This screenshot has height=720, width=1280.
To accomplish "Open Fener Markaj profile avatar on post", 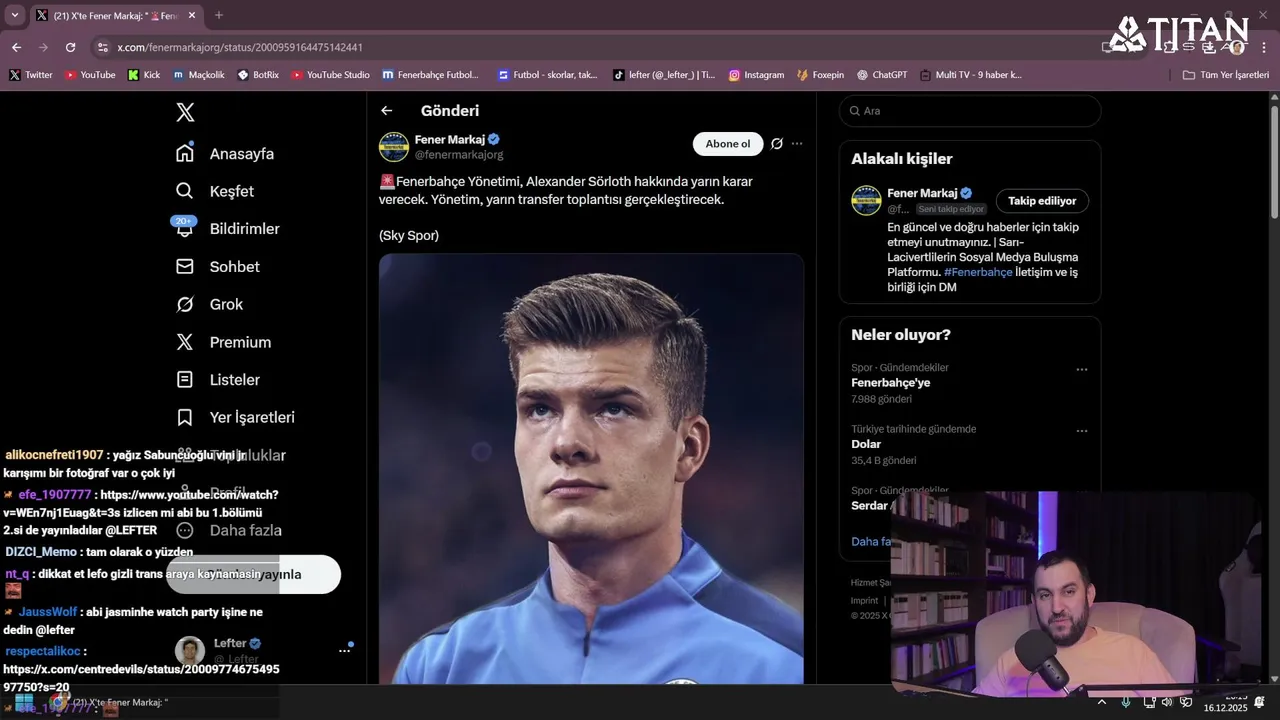I will coord(394,147).
